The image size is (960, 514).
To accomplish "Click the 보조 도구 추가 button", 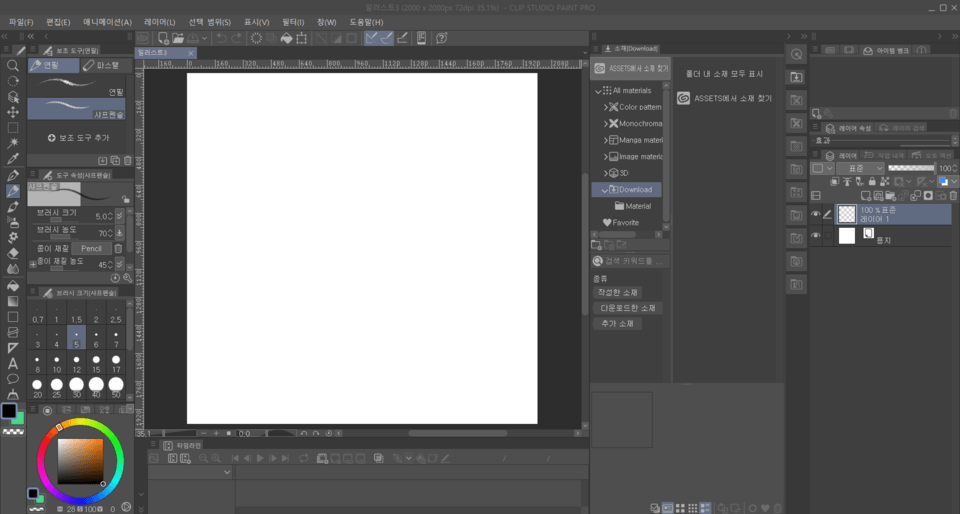I will click(78, 138).
